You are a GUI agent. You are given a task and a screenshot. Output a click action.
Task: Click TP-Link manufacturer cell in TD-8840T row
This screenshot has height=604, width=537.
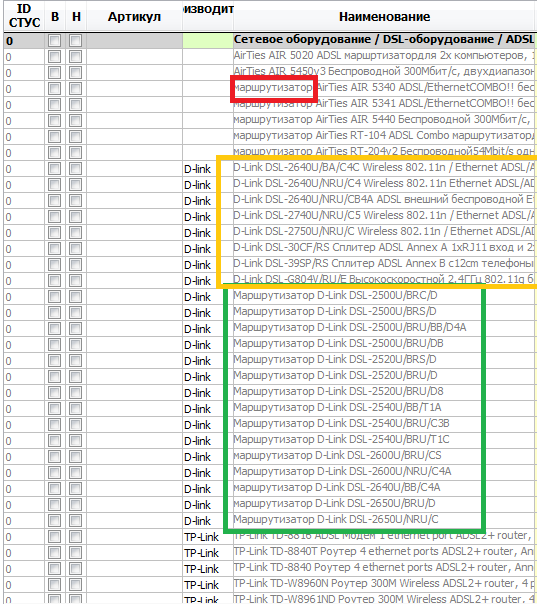[x=208, y=552]
